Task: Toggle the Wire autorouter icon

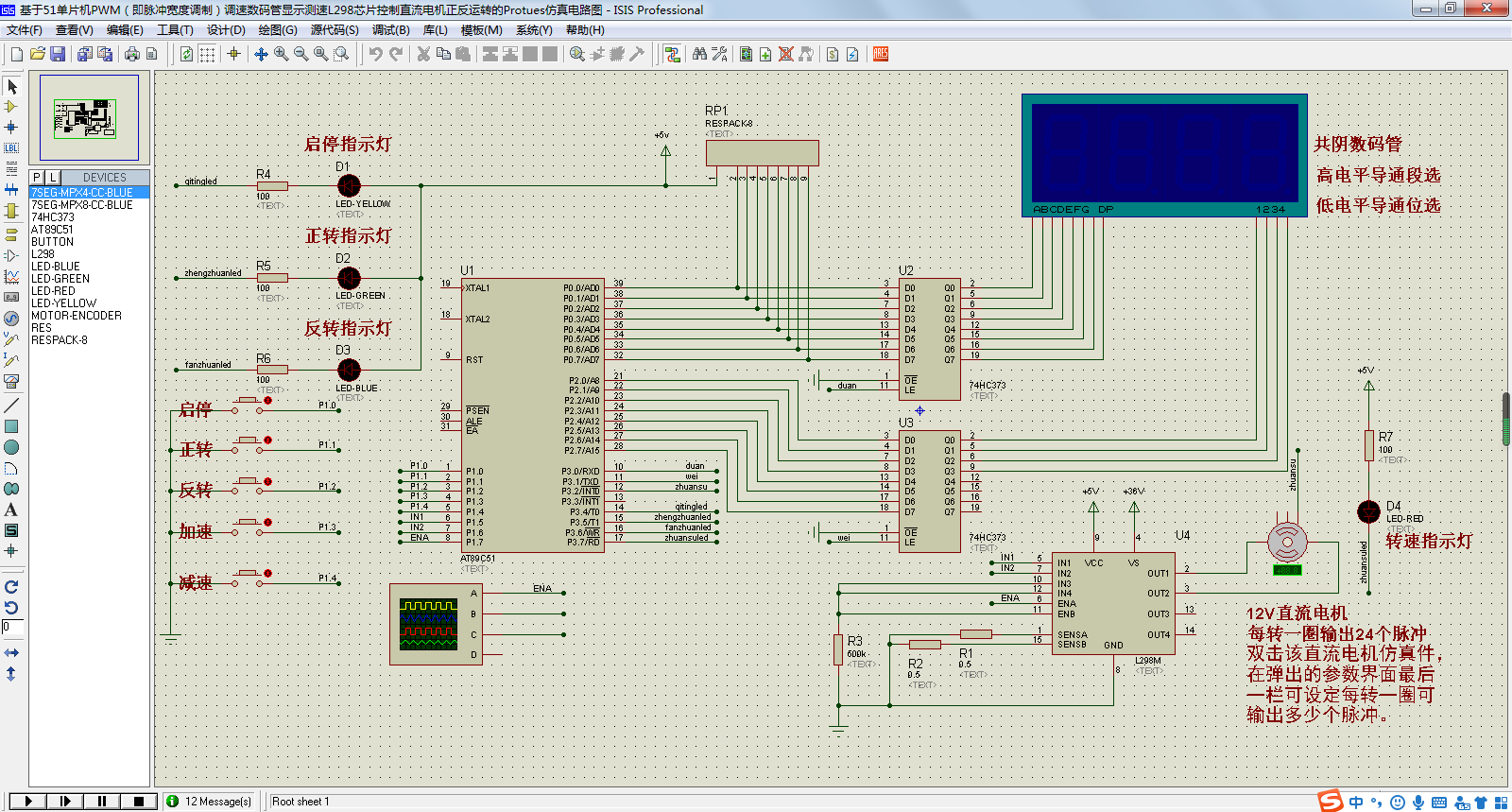Action: click(x=672, y=54)
